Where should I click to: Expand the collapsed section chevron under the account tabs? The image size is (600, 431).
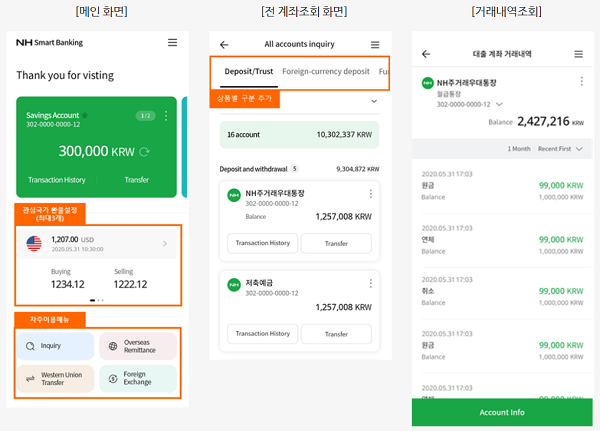pyautogui.click(x=374, y=101)
